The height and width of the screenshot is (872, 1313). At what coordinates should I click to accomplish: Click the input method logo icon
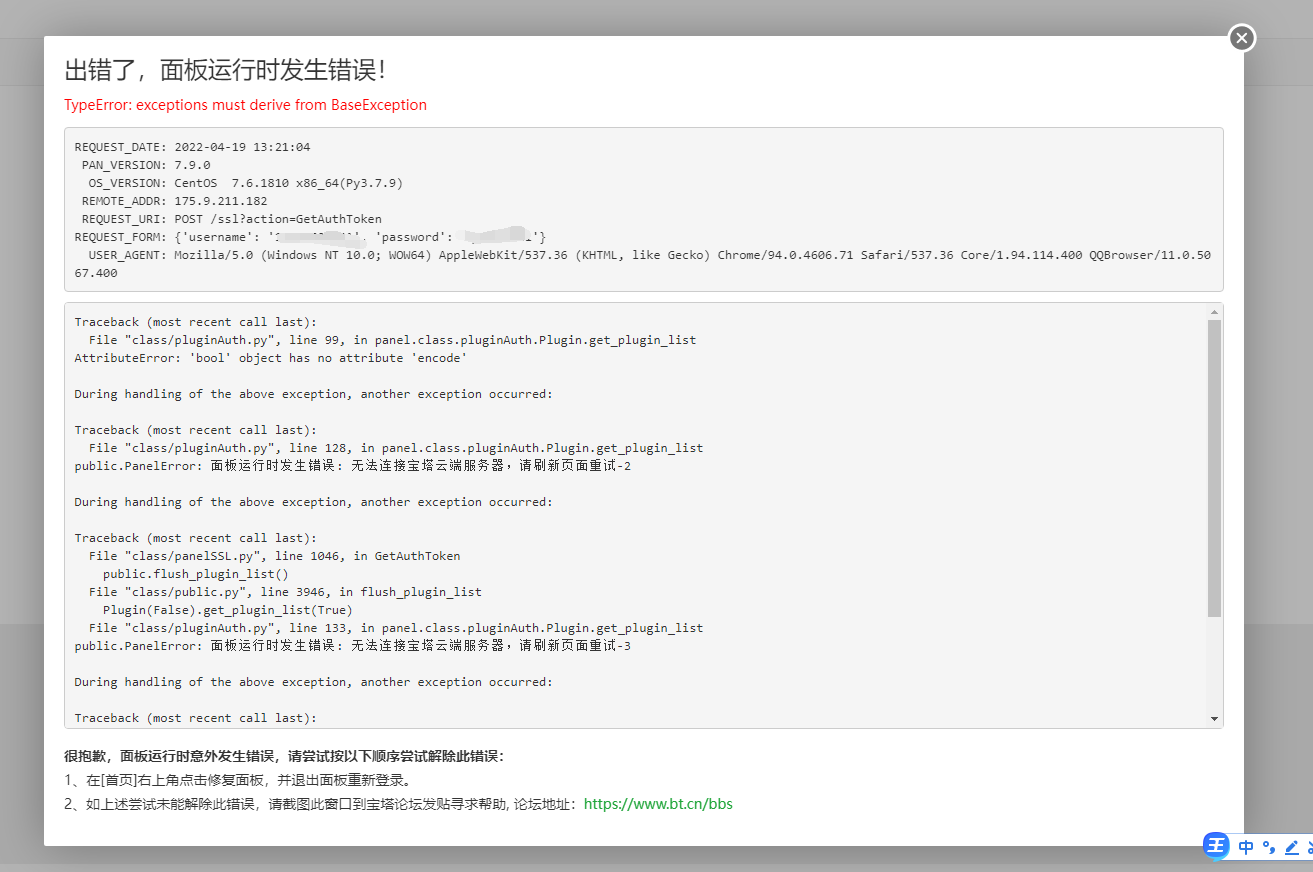[x=1215, y=846]
